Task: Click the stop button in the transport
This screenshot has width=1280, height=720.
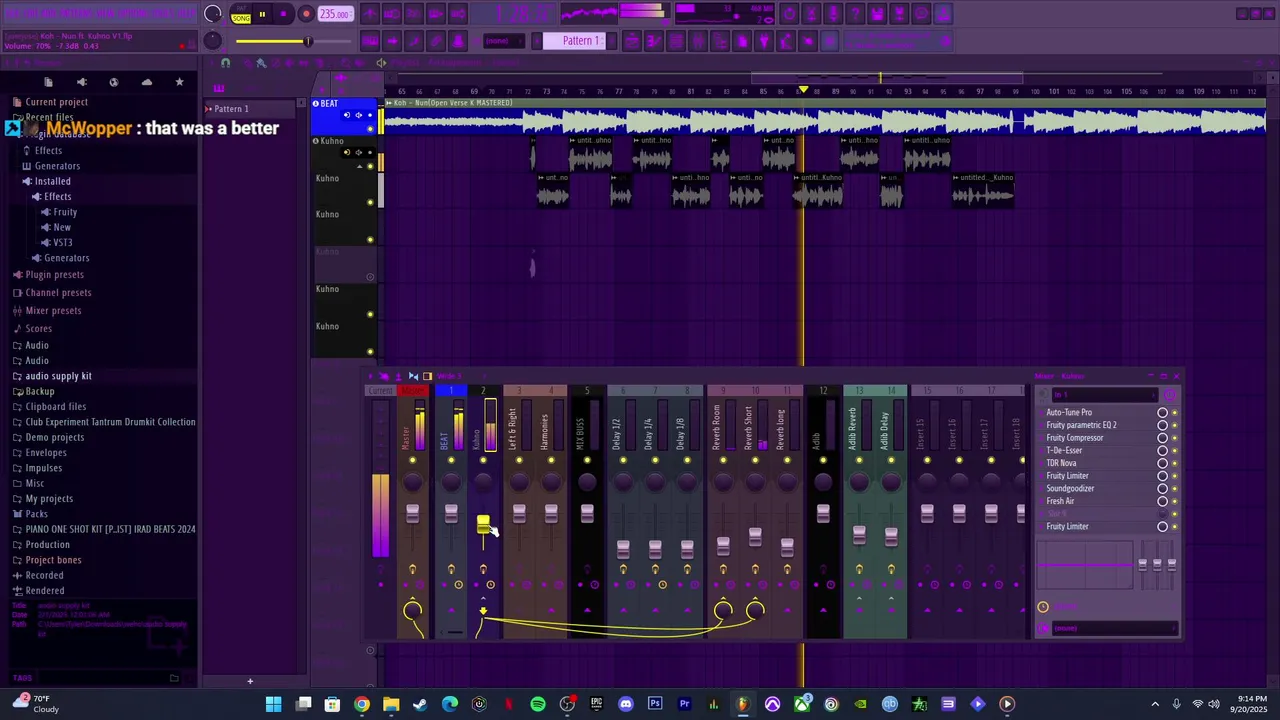Action: [x=284, y=14]
